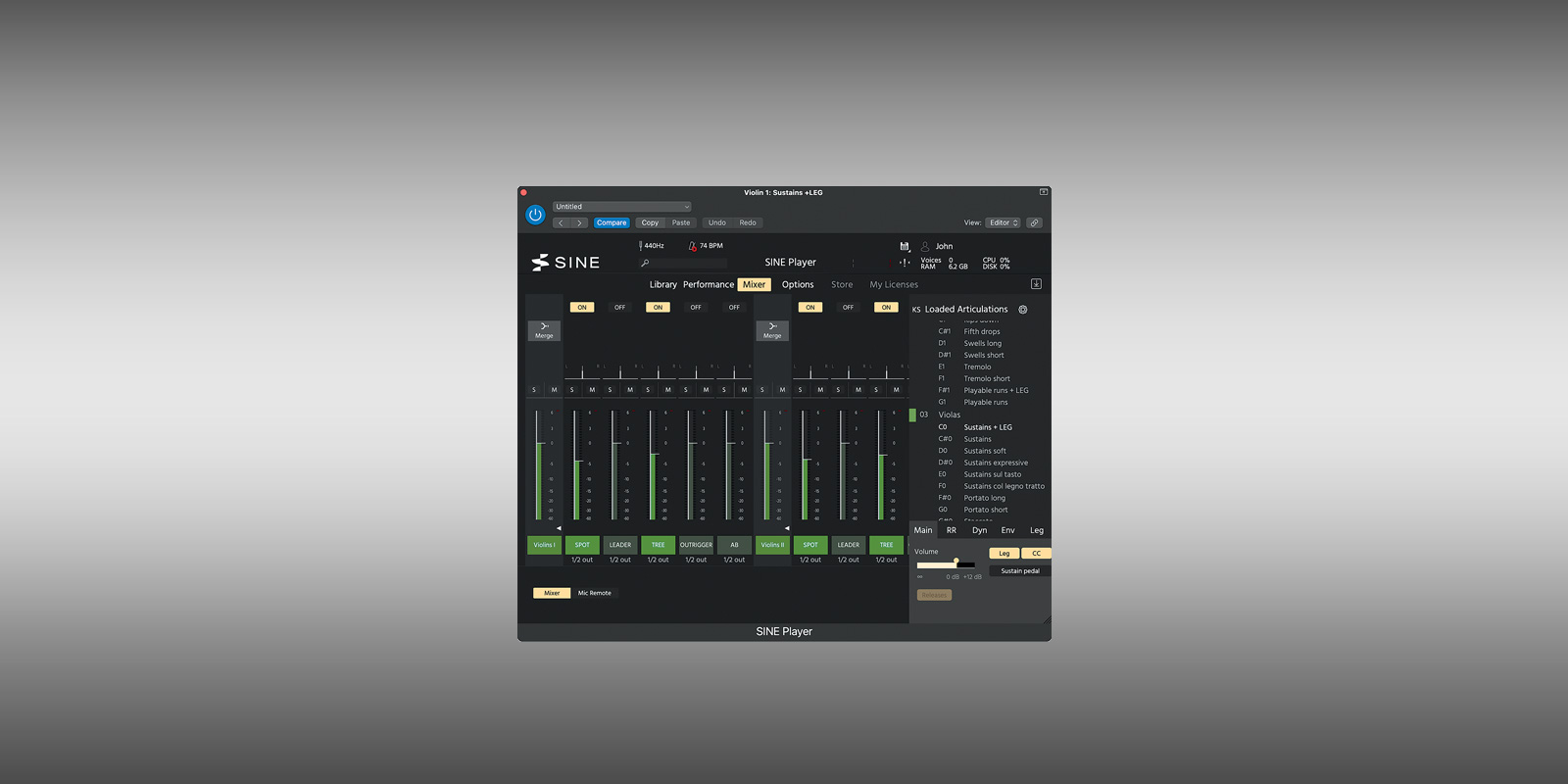Click the Volume slider in Main panel
Screen dimensions: 1568x784
pos(946,564)
